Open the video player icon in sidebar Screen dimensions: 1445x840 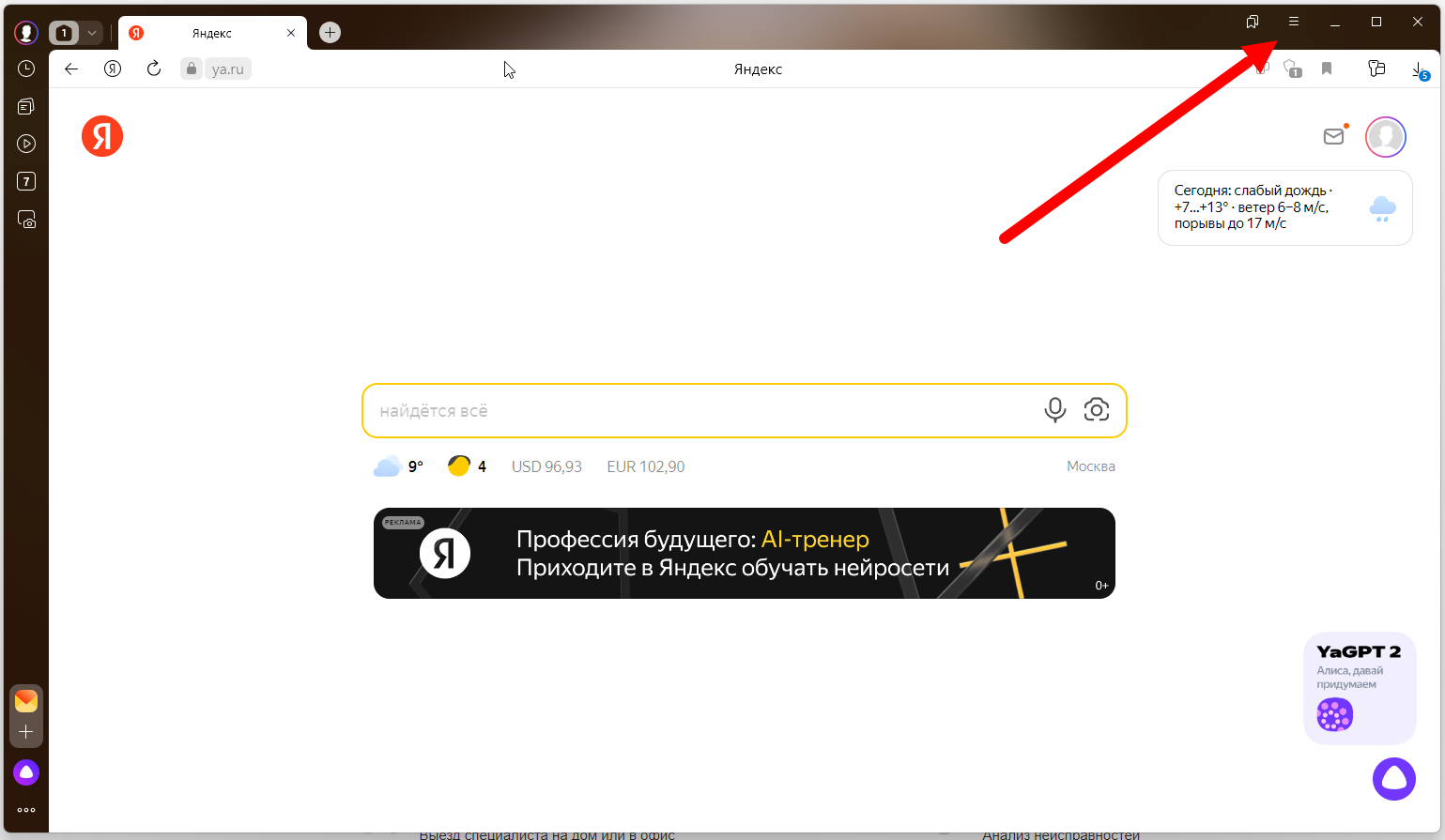(26, 144)
